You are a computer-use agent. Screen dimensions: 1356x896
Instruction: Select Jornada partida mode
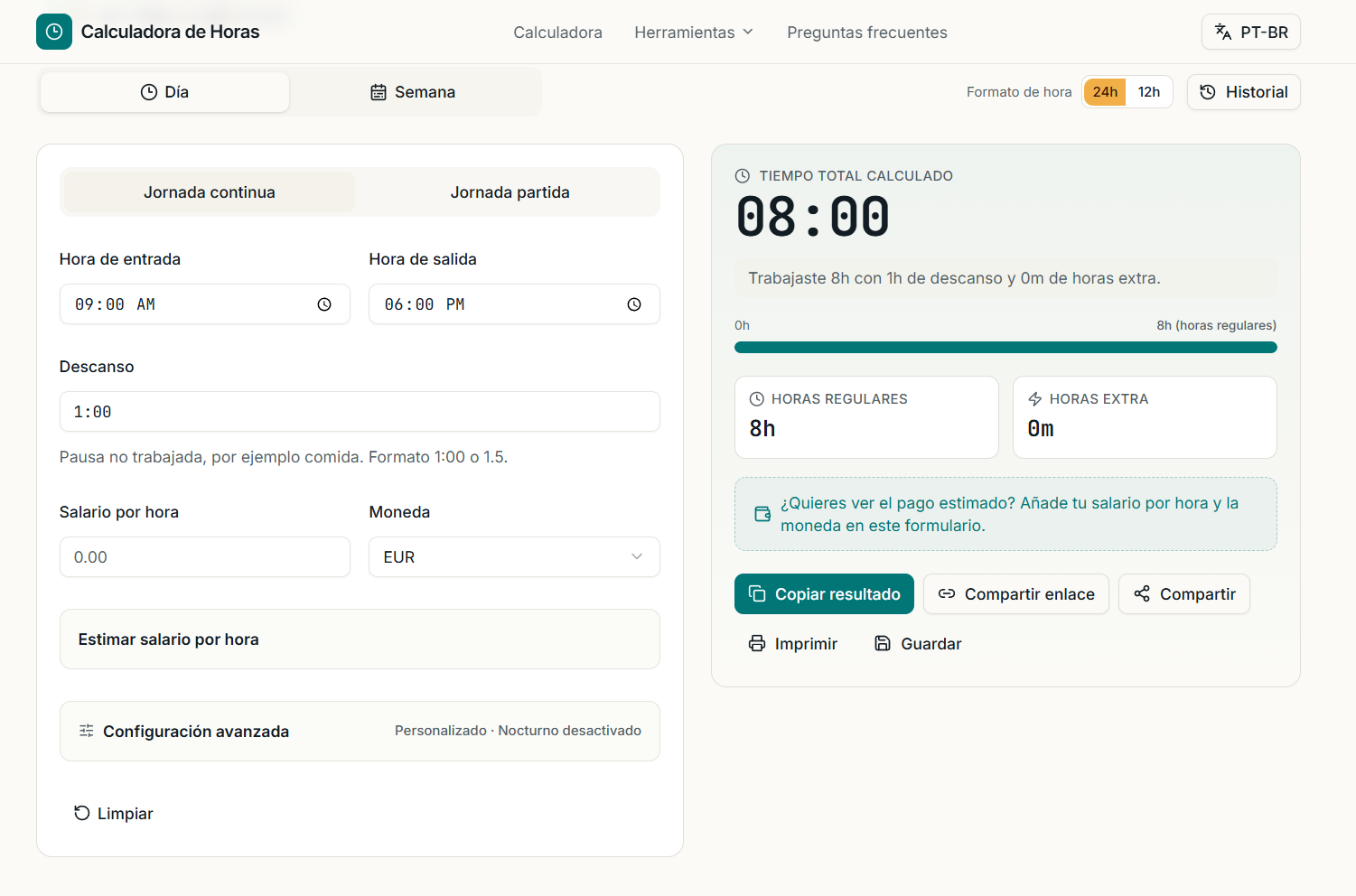point(510,192)
